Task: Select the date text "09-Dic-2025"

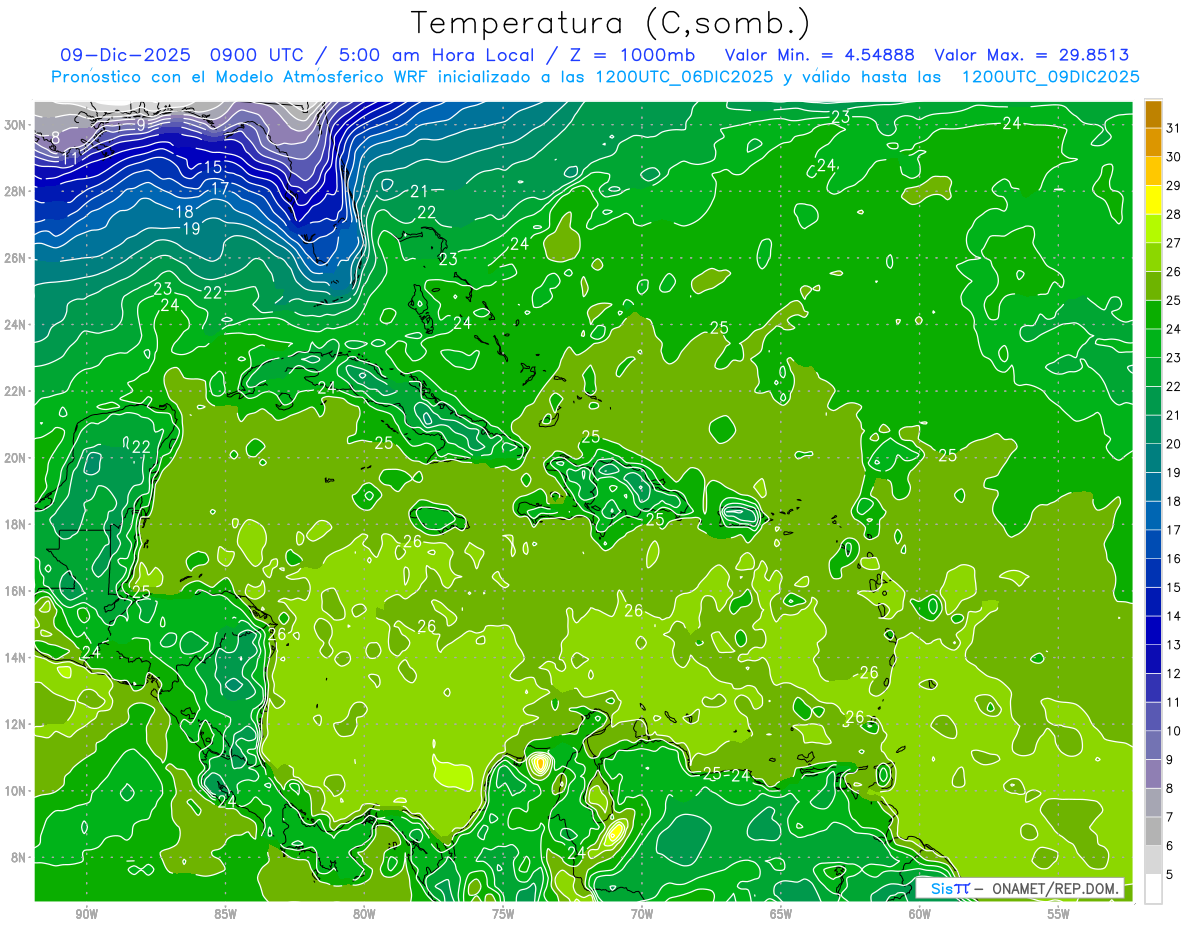Action: click(x=125, y=55)
